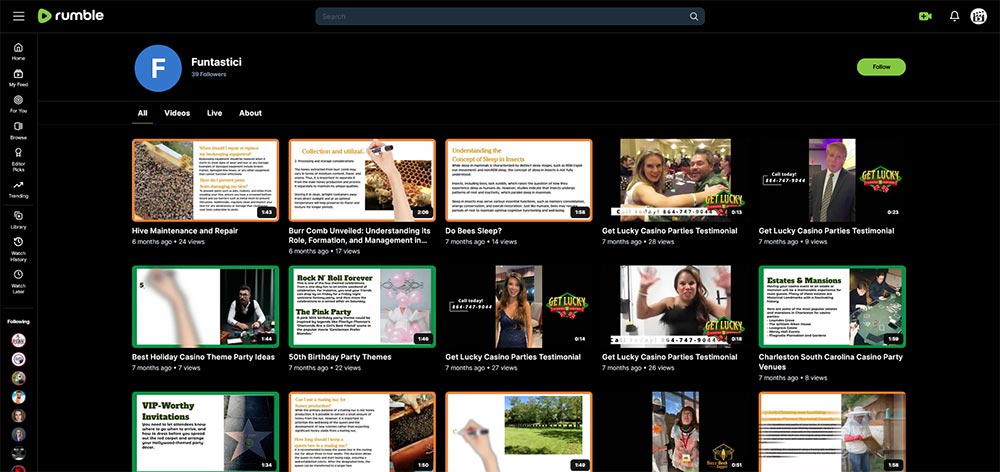Viewport: 1000px width, 472px height.
Task: Follow the Funtastici channel
Action: coord(881,67)
